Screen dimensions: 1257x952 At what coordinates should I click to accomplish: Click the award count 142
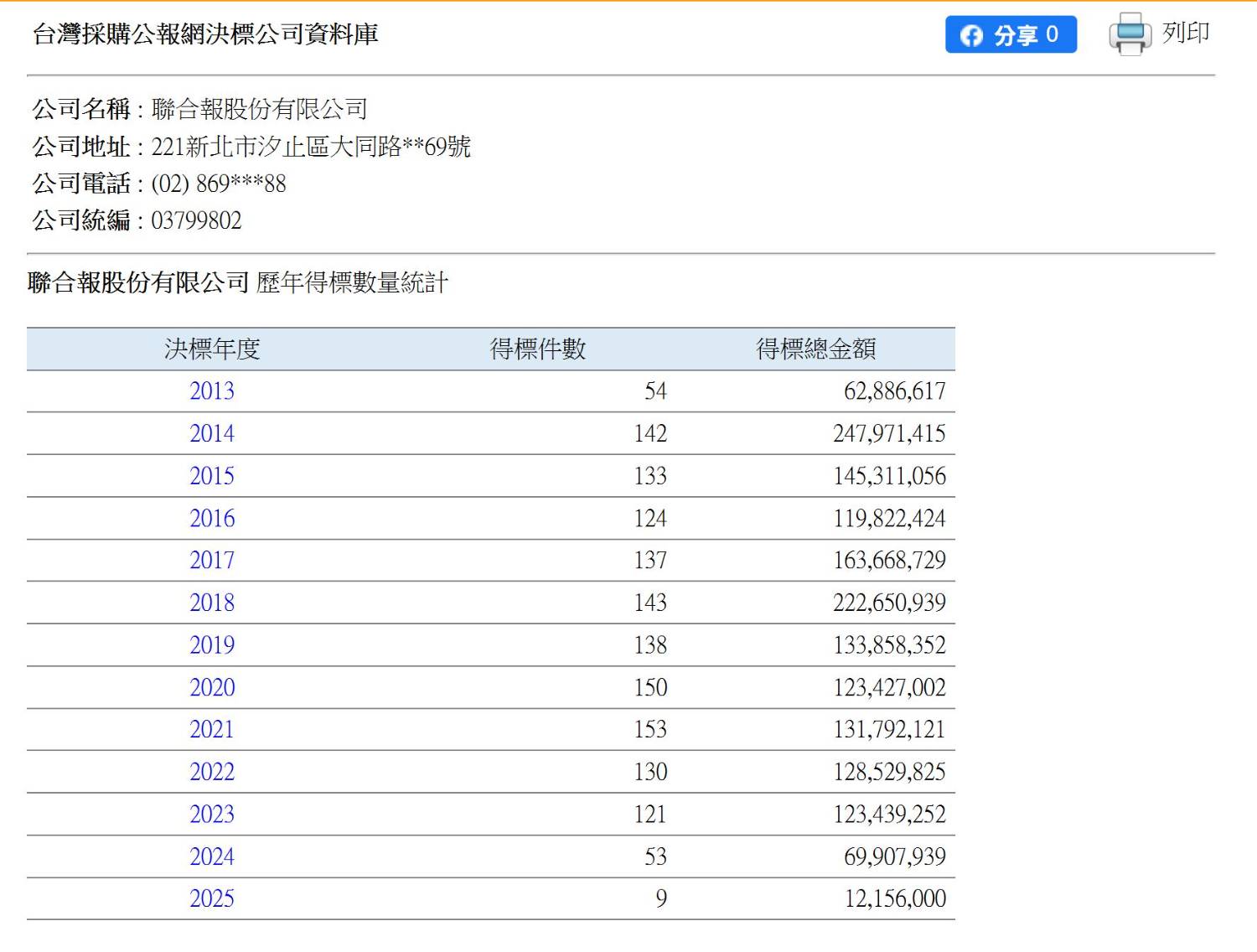pyautogui.click(x=650, y=433)
